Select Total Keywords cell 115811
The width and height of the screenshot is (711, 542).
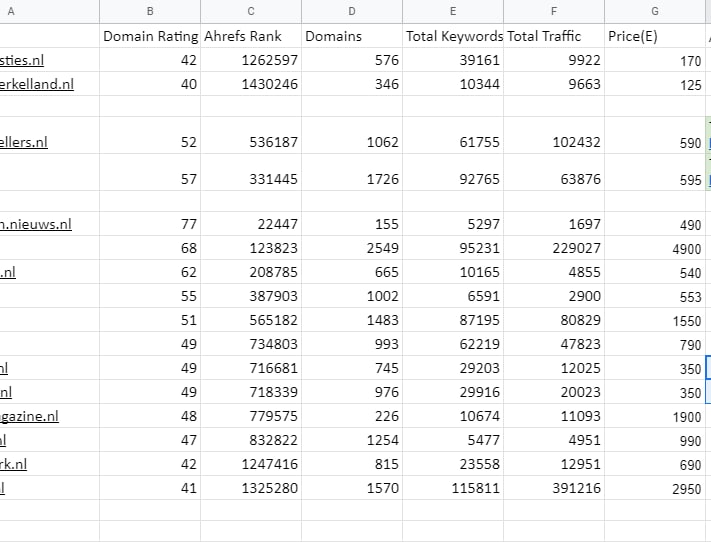(x=453, y=488)
